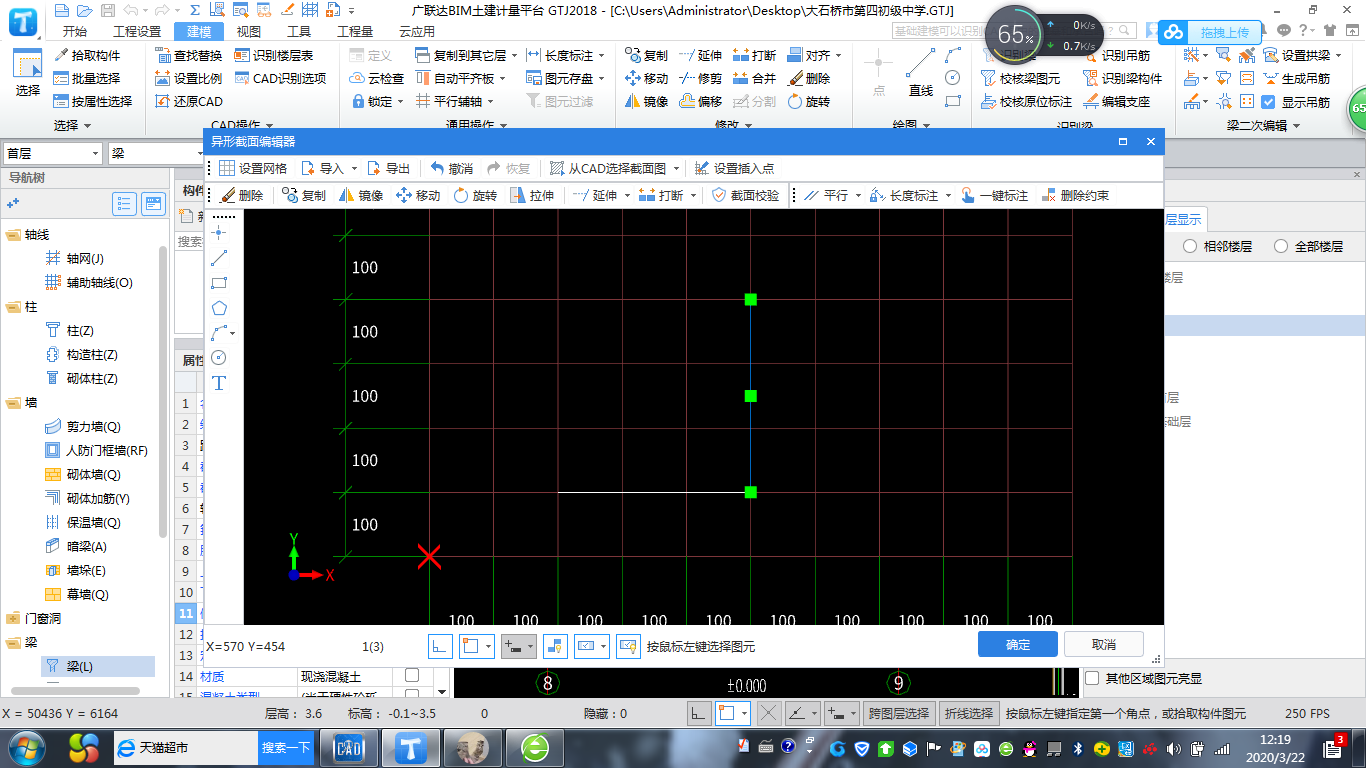Click the 直线 line draw tool in ribbon
This screenshot has width=1366, height=768.
click(921, 73)
